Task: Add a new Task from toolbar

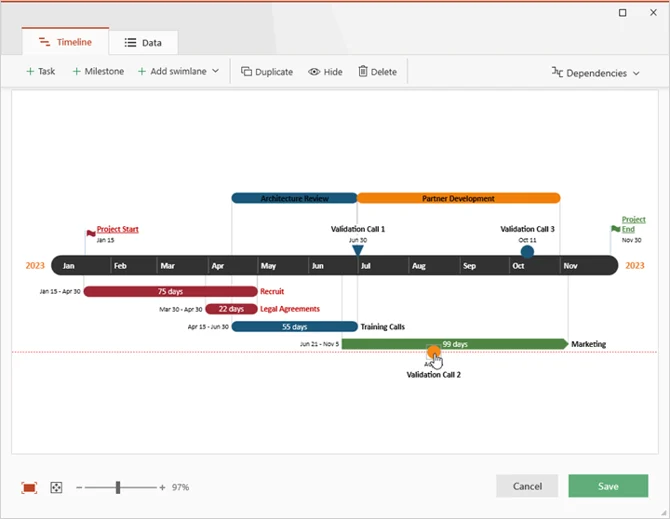Action: click(40, 72)
